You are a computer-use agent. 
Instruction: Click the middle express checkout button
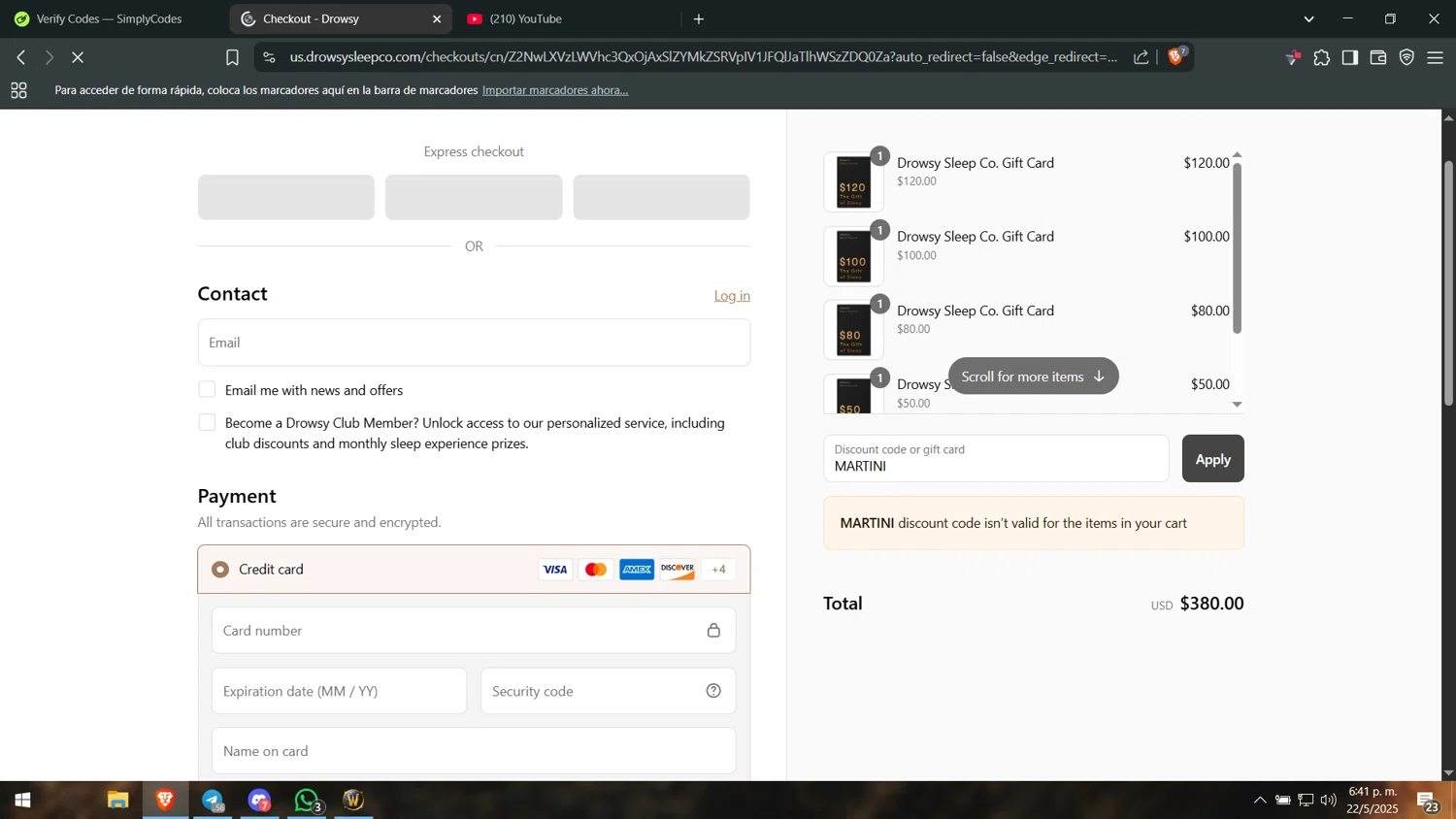point(474,197)
